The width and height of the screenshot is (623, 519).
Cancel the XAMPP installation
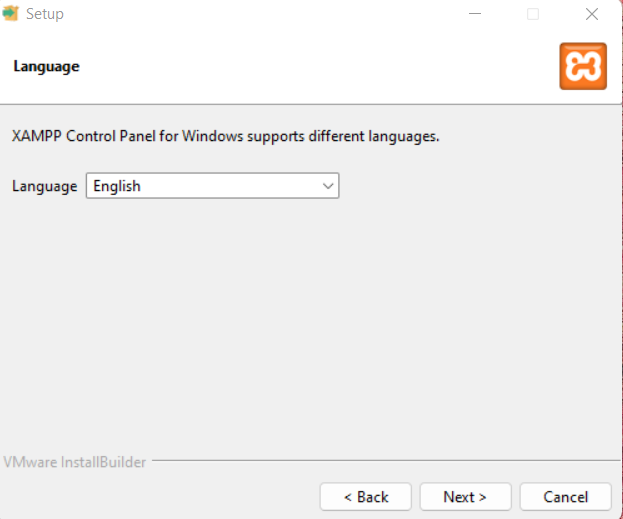[x=565, y=497]
